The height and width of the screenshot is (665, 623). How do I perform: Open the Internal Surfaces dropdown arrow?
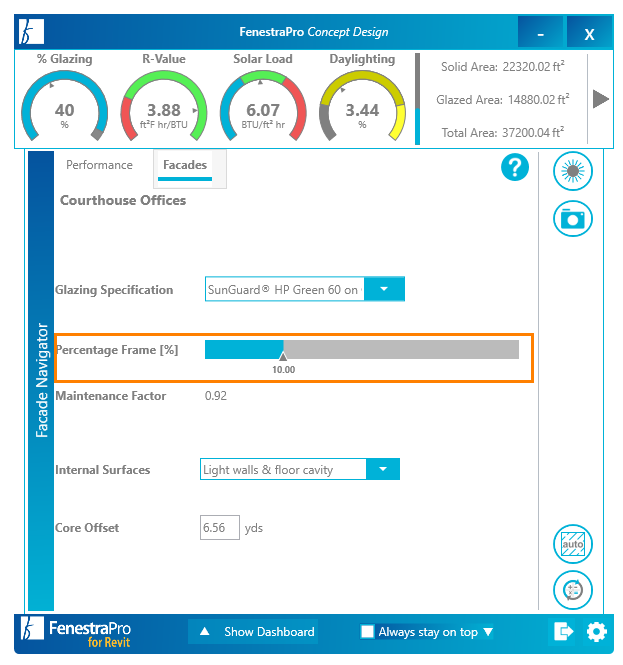383,469
